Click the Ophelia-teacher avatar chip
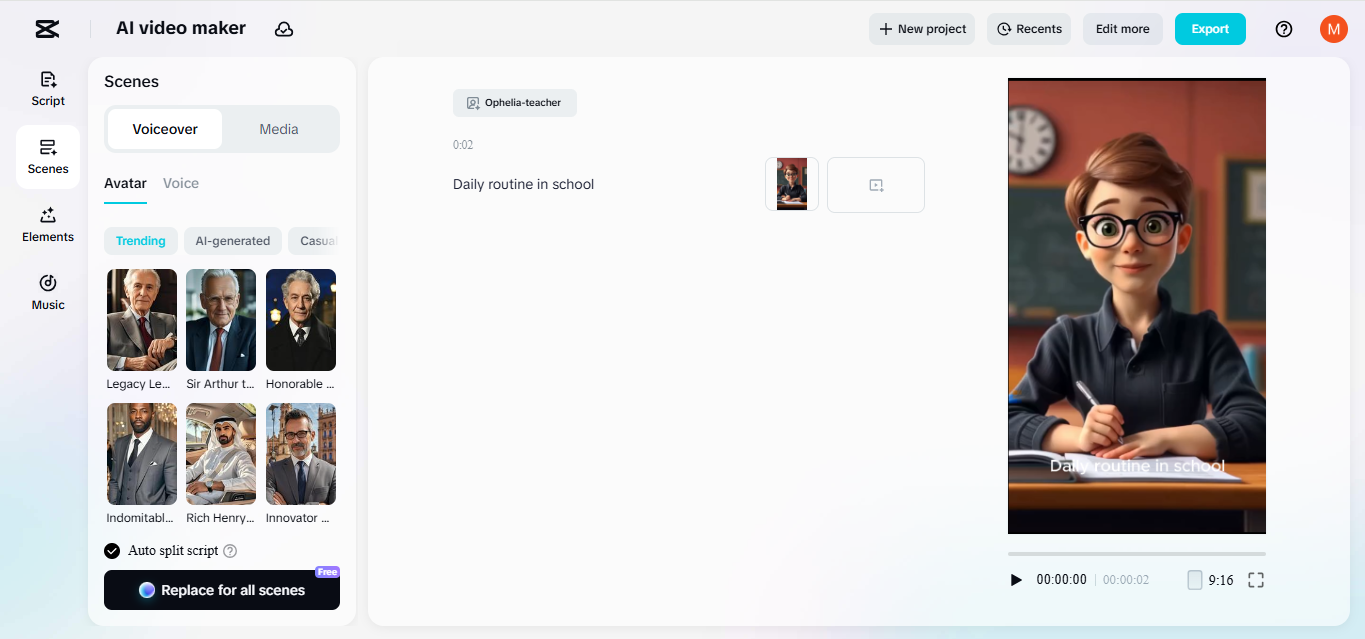Screen dimensions: 1365x639 514,102
